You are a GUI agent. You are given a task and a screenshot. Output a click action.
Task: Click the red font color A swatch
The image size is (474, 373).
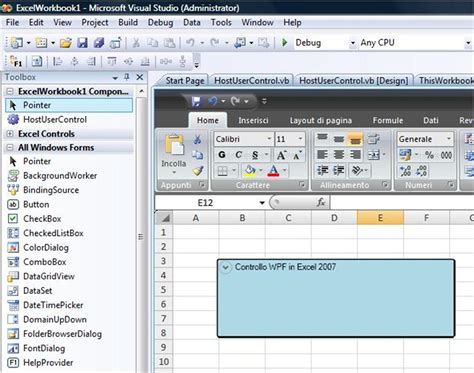(273, 171)
